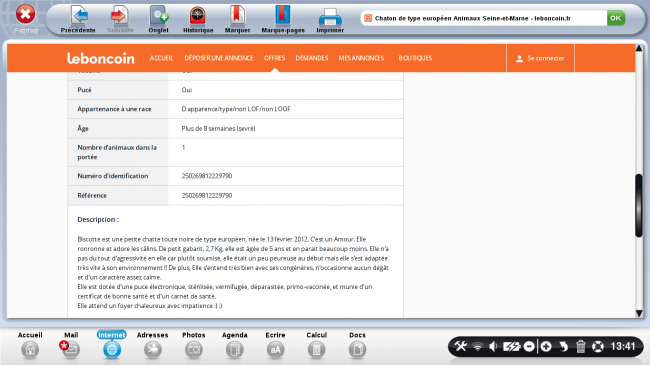Screen dimensions: 650x365
Task: Open Mail app in bottom dock
Action: (x=71, y=345)
